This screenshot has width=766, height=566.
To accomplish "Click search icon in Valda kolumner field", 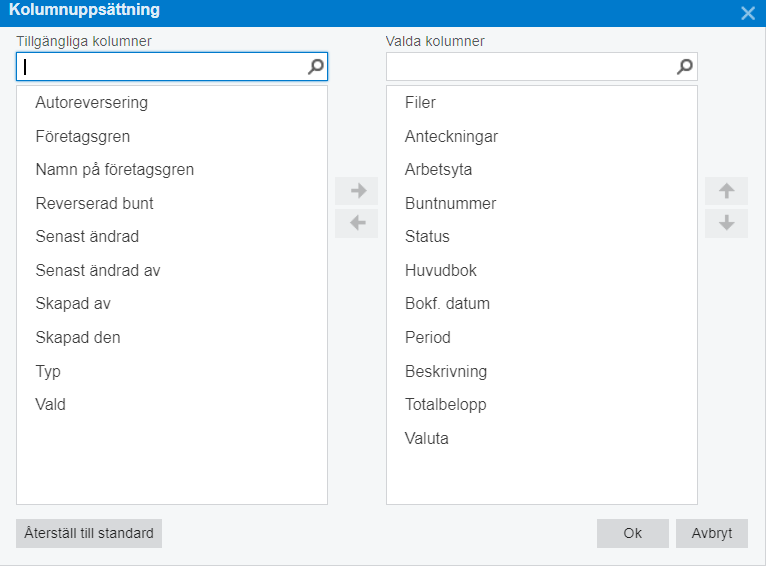I will [x=685, y=66].
